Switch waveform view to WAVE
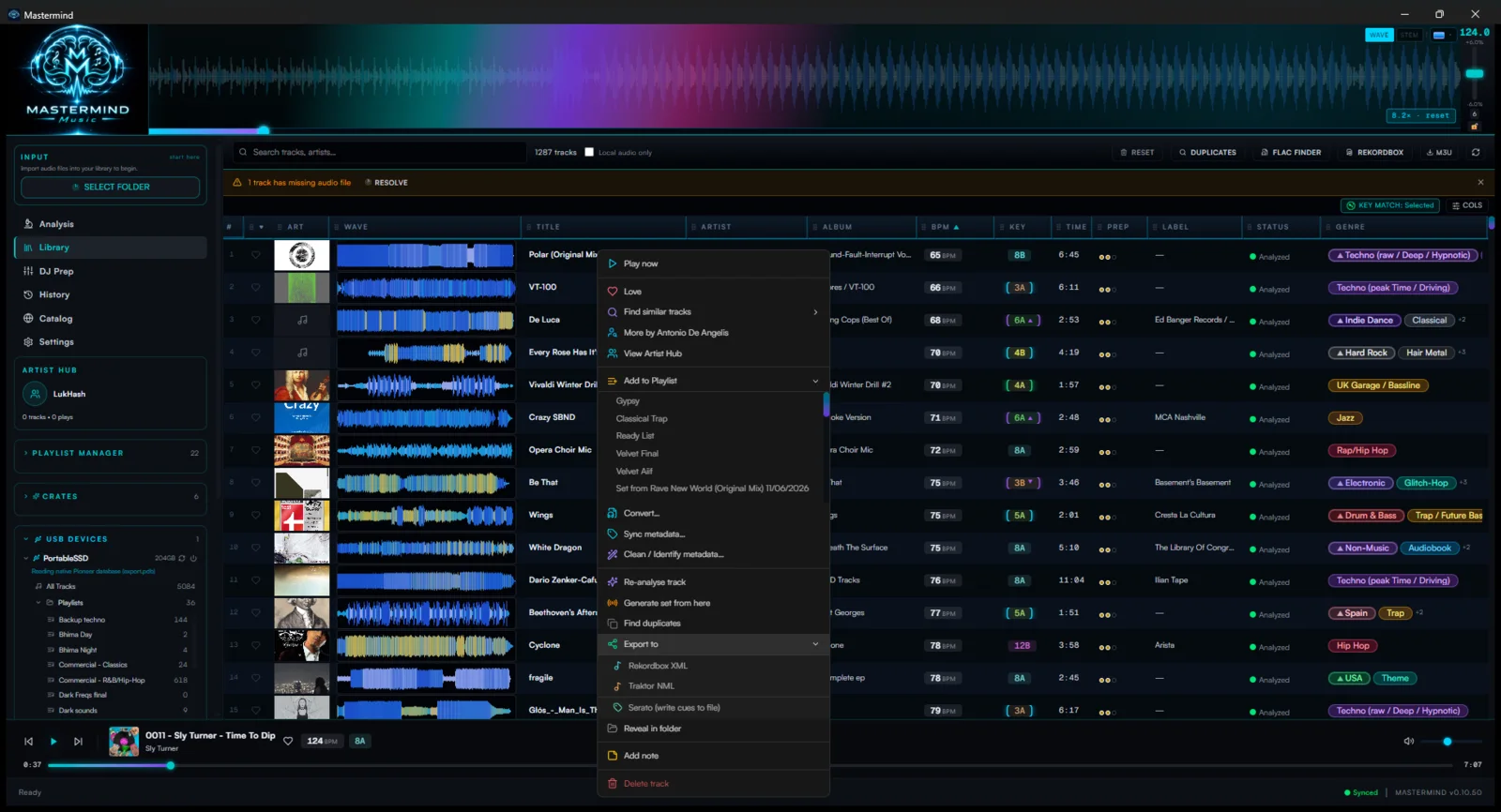 pyautogui.click(x=1379, y=35)
